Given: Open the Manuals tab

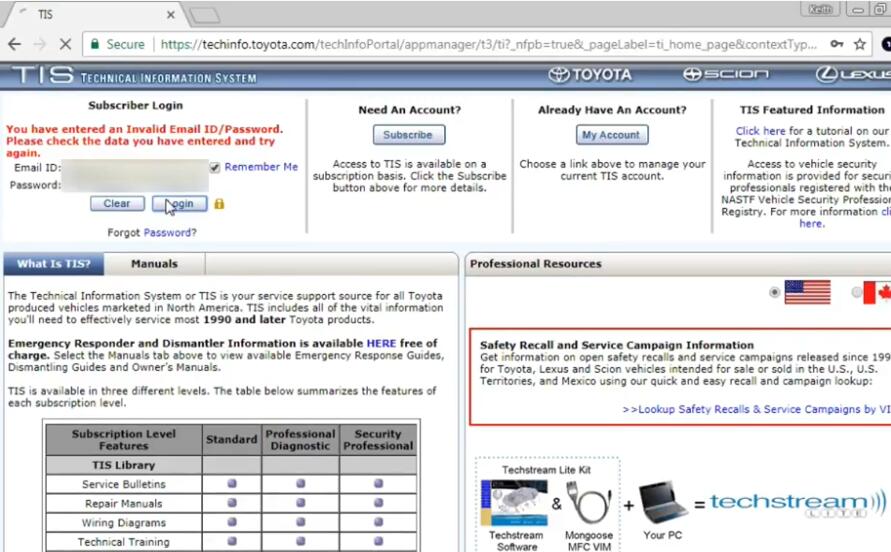Looking at the screenshot, I should click(155, 264).
